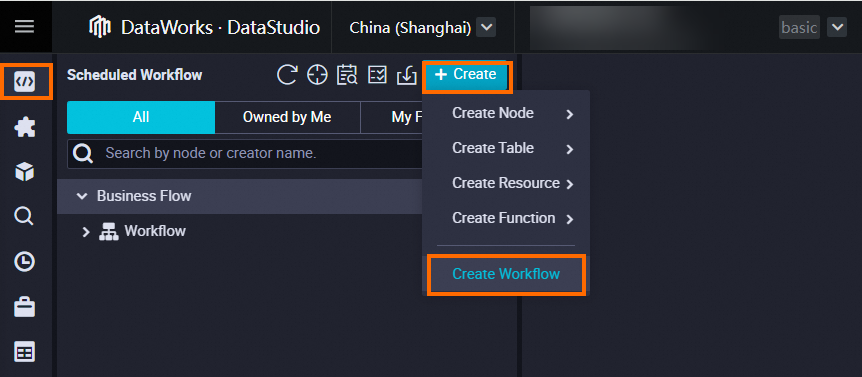Image resolution: width=862 pixels, height=377 pixels.
Task: Click the search magnifier in the search box
Action: click(83, 153)
